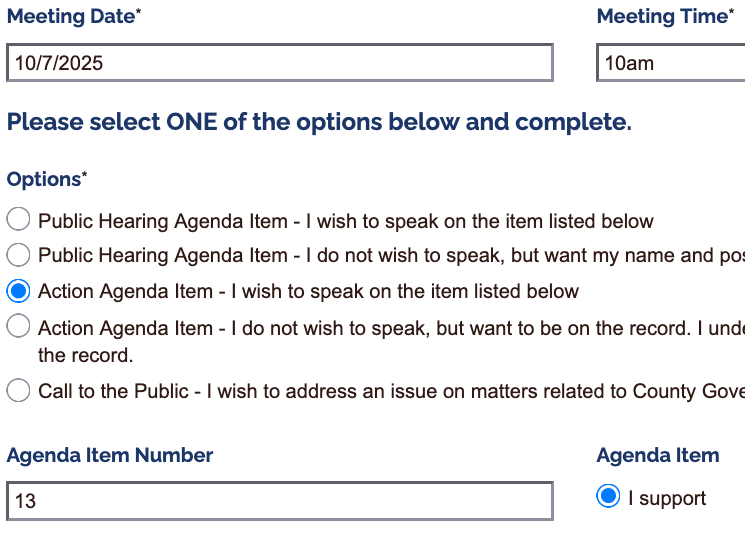
Task: Click the 'Agenda Item Number' label
Action: coord(110,455)
